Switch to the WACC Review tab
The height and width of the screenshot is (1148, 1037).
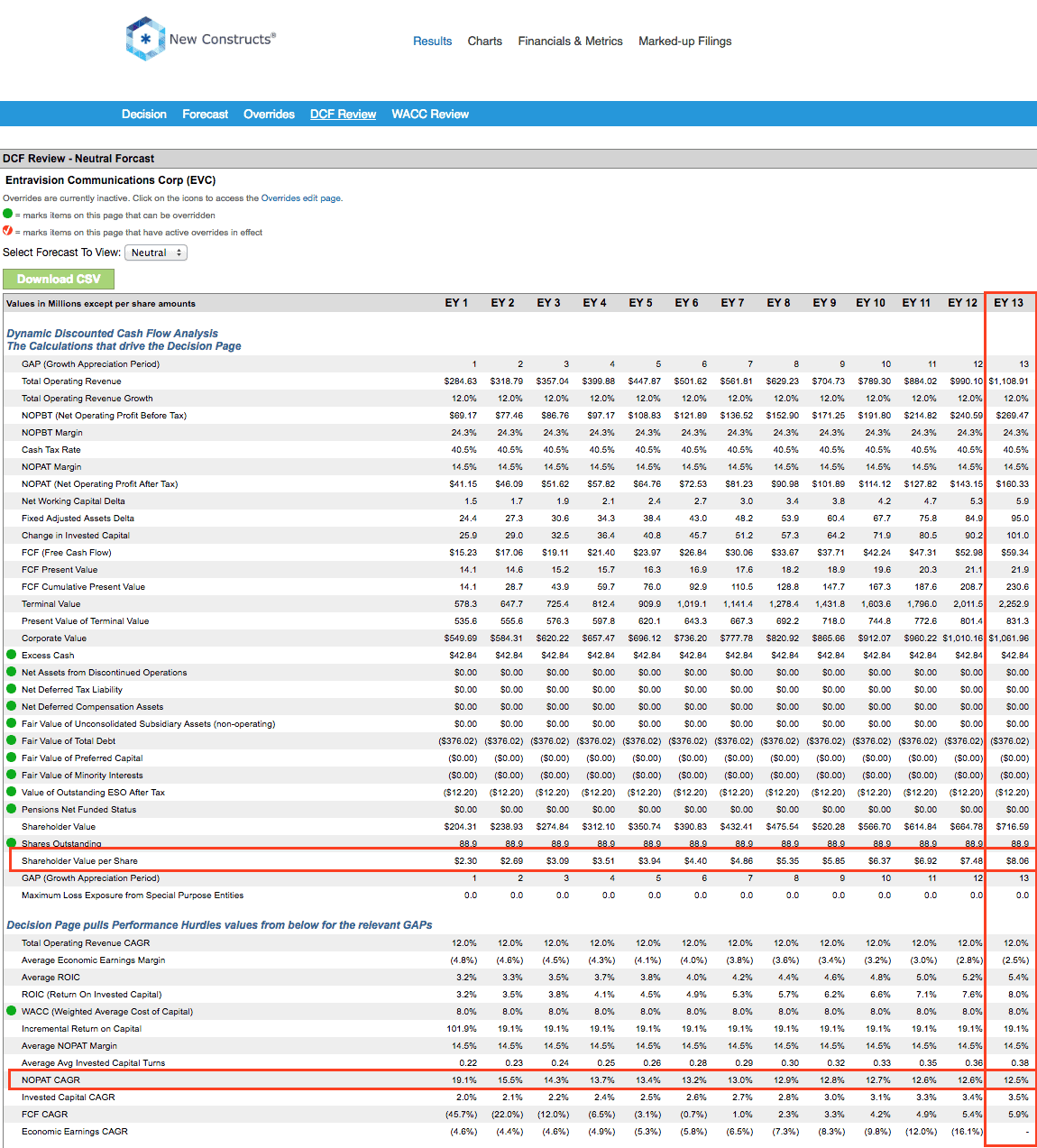click(430, 115)
